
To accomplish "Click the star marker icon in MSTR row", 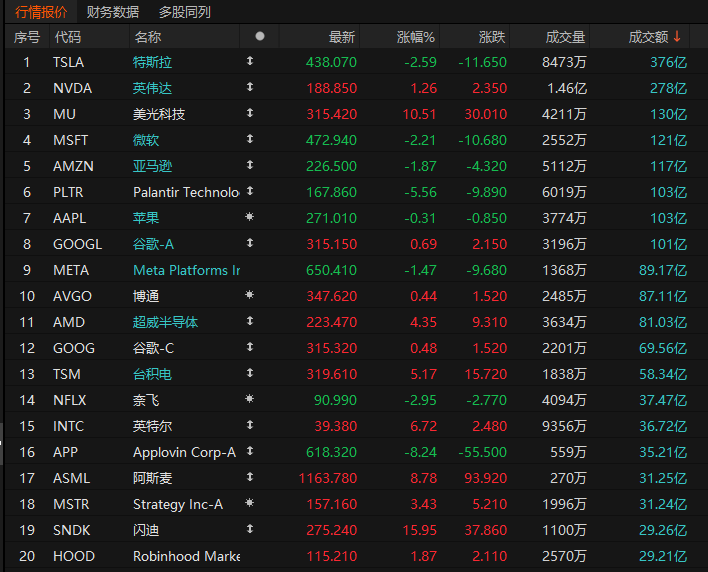I will point(249,502).
